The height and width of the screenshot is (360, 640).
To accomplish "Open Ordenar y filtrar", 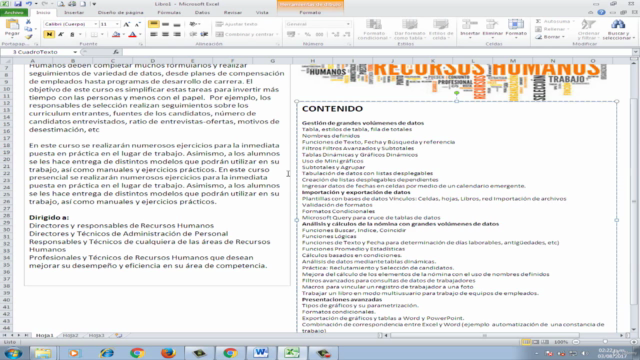I will coord(589,30).
